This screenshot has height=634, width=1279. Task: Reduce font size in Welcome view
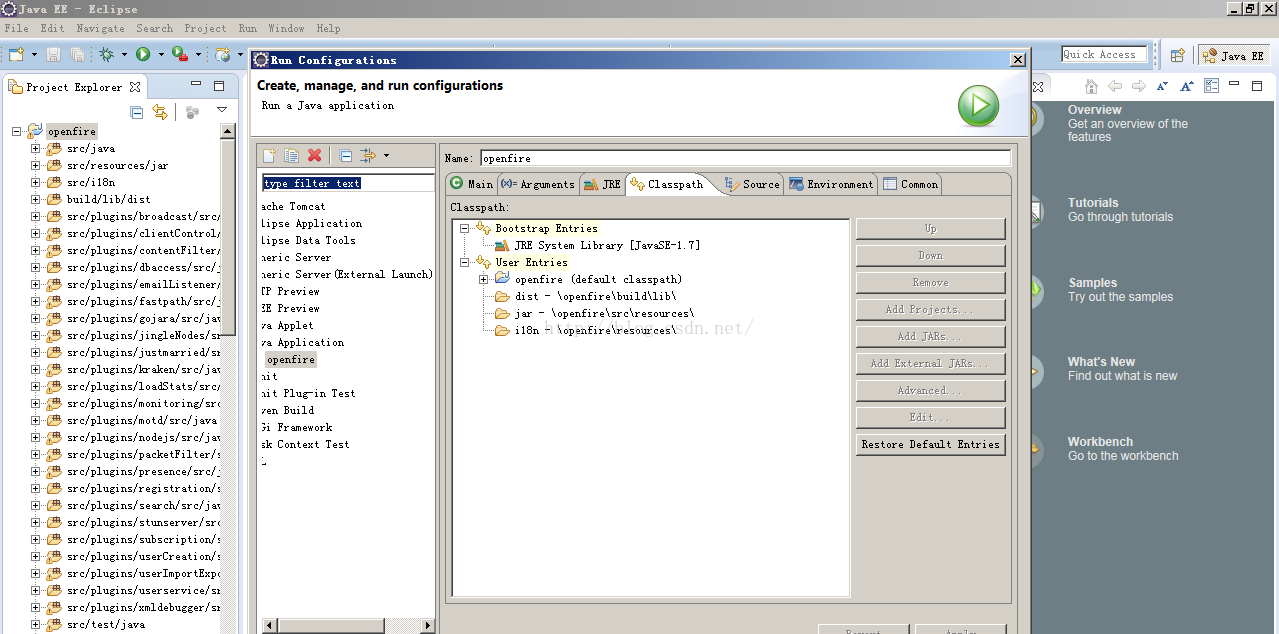click(1162, 86)
